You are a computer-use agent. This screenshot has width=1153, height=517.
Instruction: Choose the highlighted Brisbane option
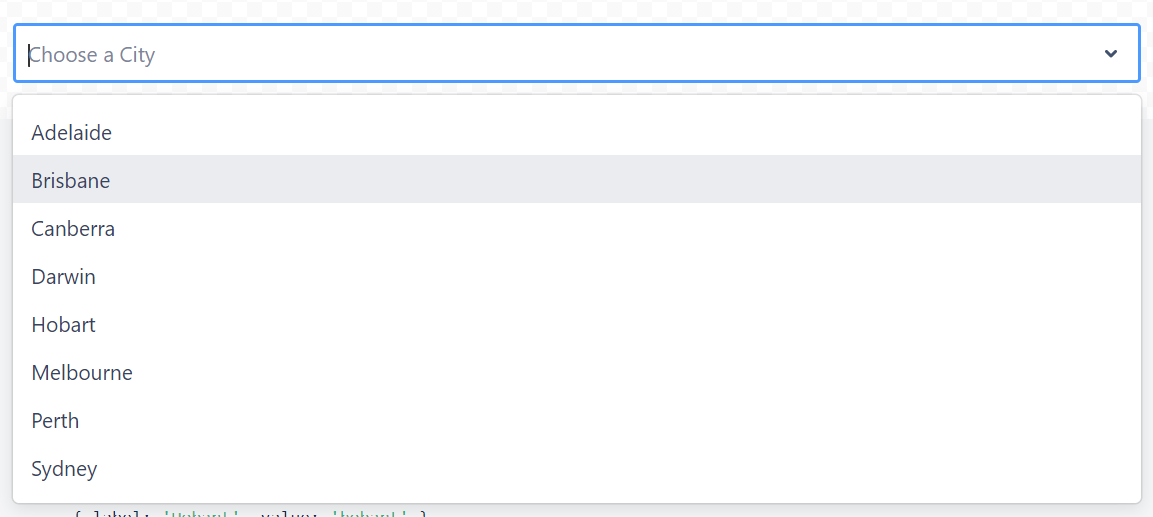[71, 181]
